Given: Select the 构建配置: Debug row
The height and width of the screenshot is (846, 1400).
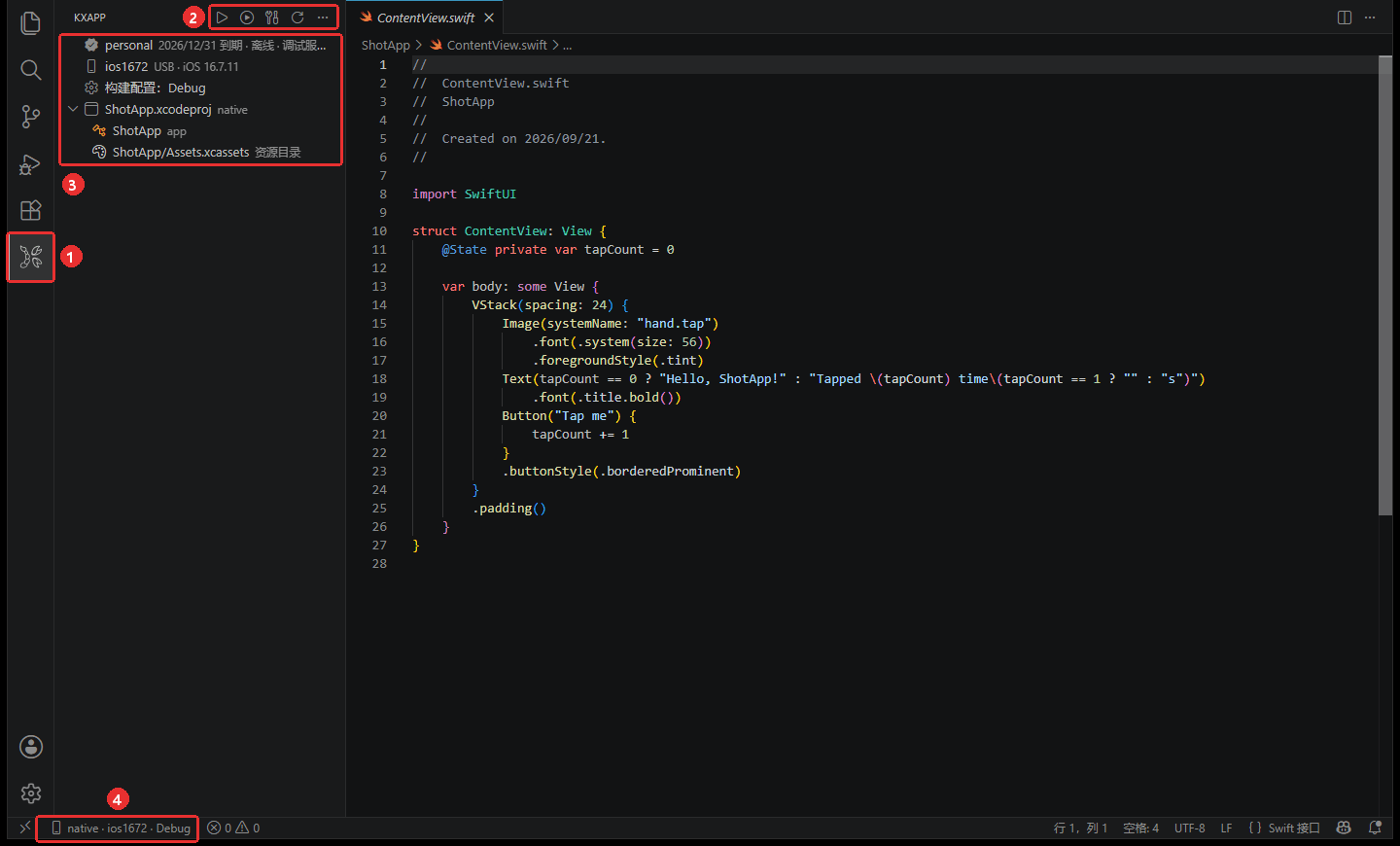Looking at the screenshot, I should point(199,88).
